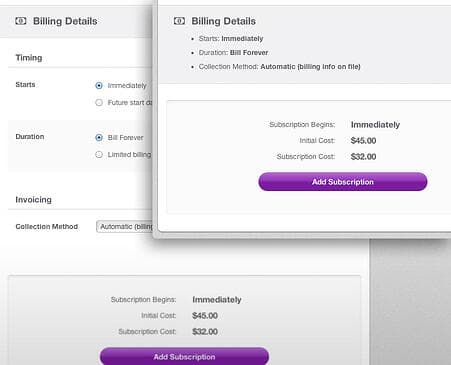Click the Timing section heading
Viewport: 451px width, 365px height.
pyautogui.click(x=29, y=58)
